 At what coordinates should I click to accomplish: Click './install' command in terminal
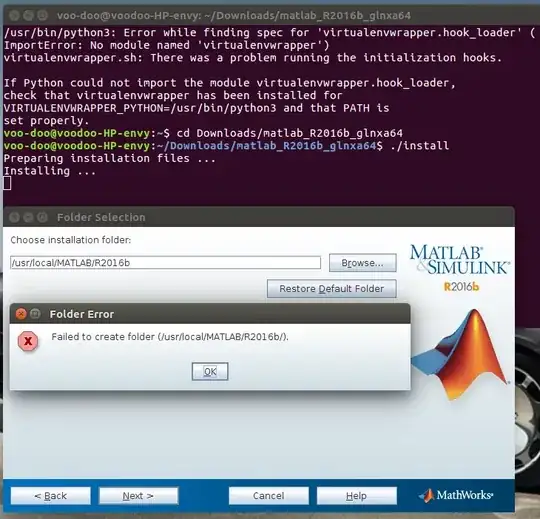click(x=420, y=146)
